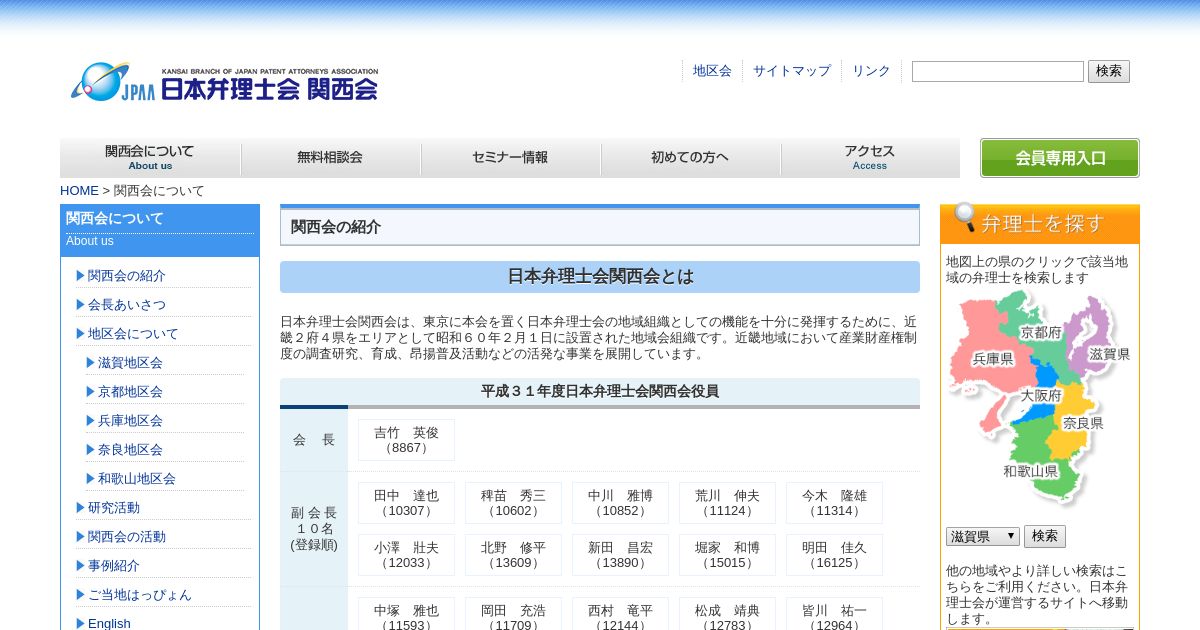Open the アクセス Access menu item
1200x630 pixels.
870,157
